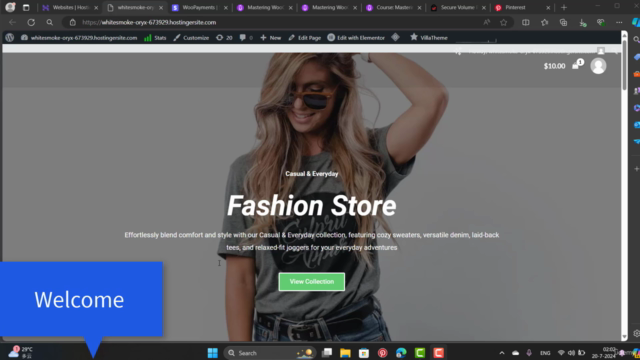
Task: Open the ENG language indicator
Action: [545, 353]
